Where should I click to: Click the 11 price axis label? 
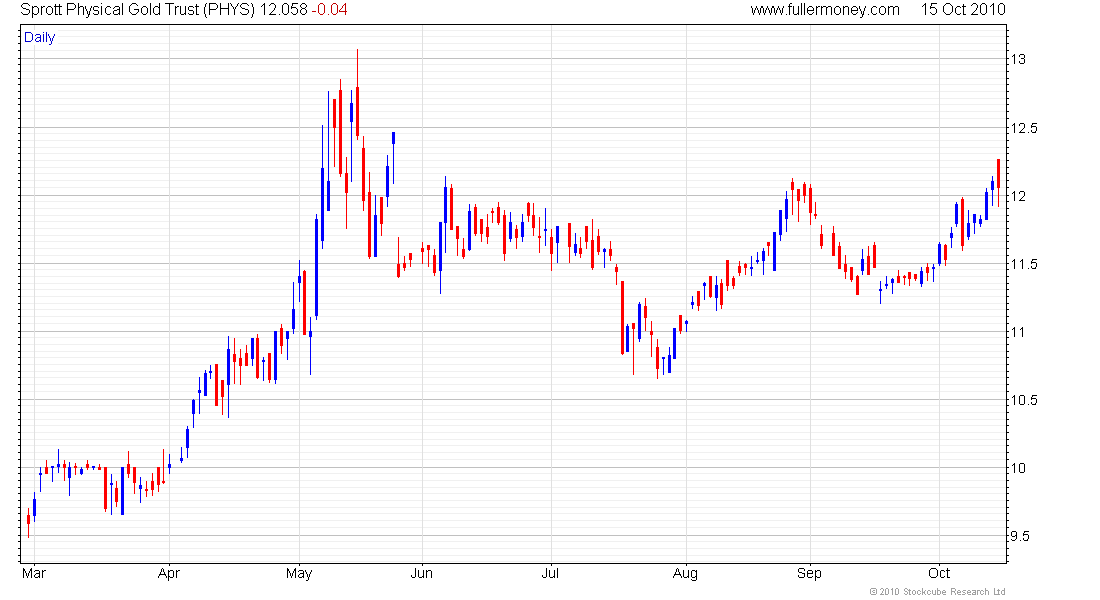[x=1018, y=332]
